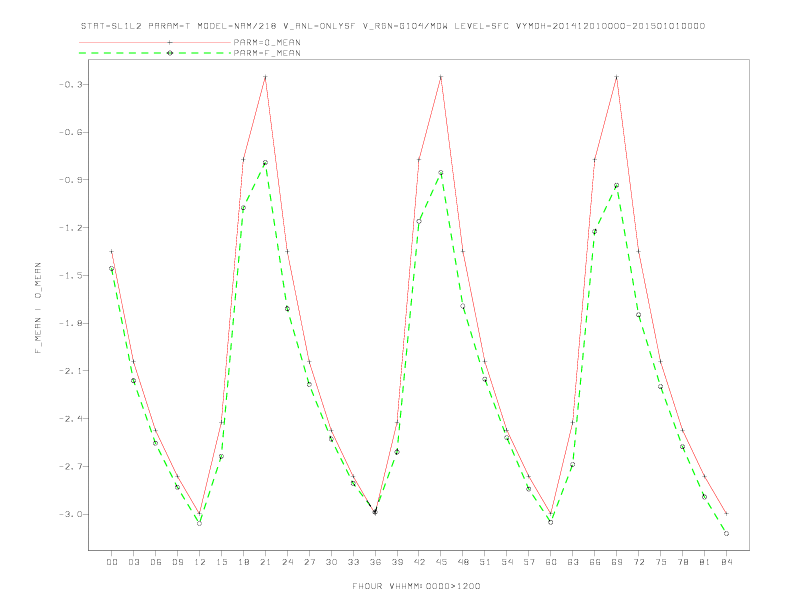Select the PARM=O_MEAN legend label
This screenshot has width=792, height=612.
(267, 42)
